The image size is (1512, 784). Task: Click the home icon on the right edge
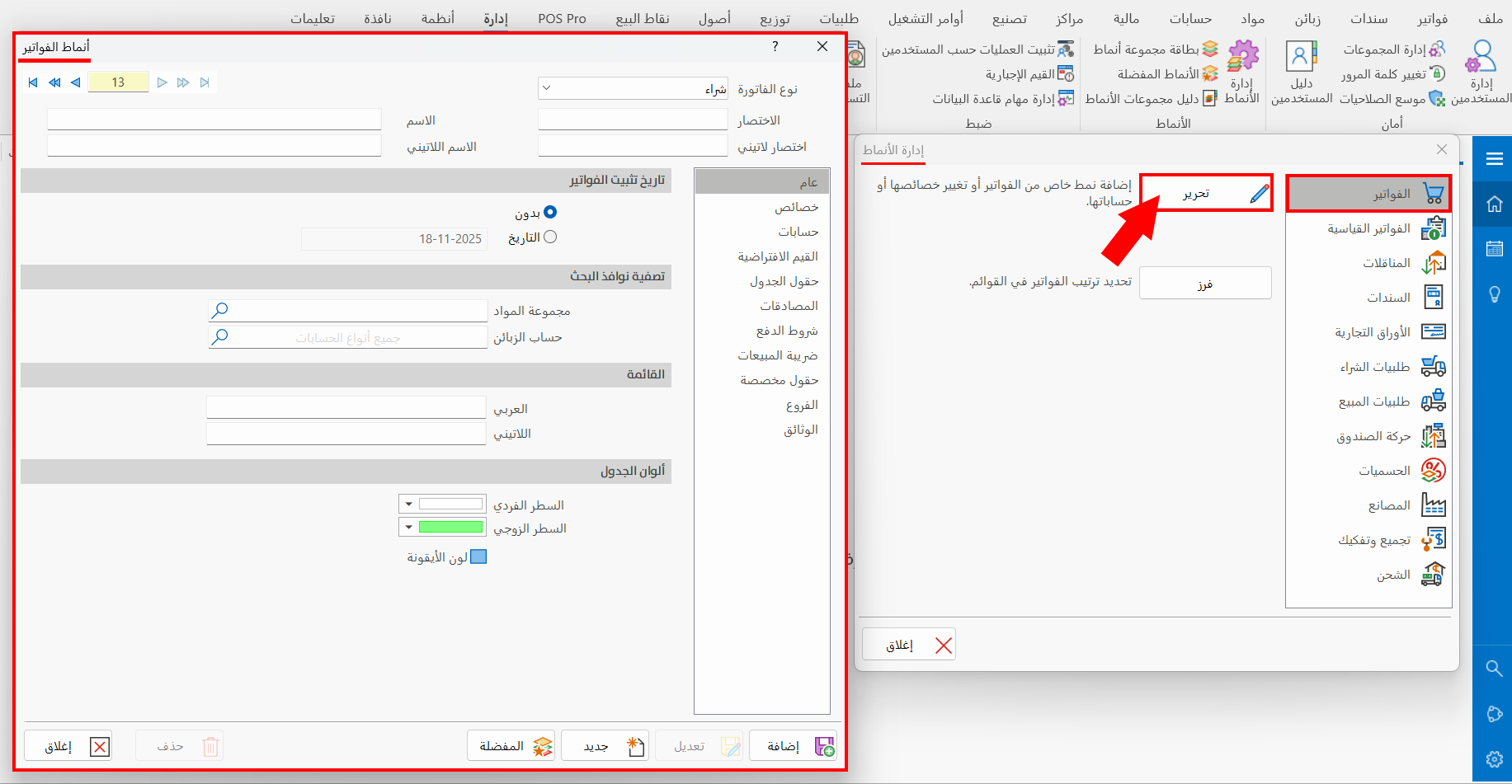[1493, 204]
